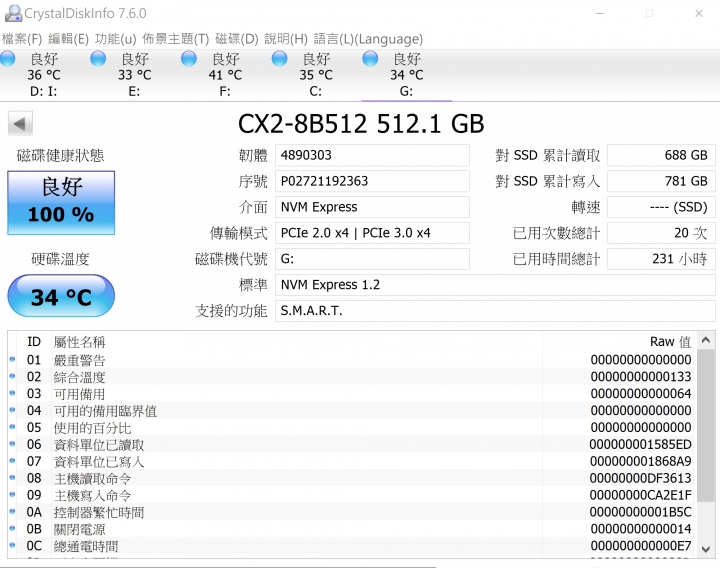Click raw value 000000001585ED
720x568 pixels.
[x=640, y=444]
